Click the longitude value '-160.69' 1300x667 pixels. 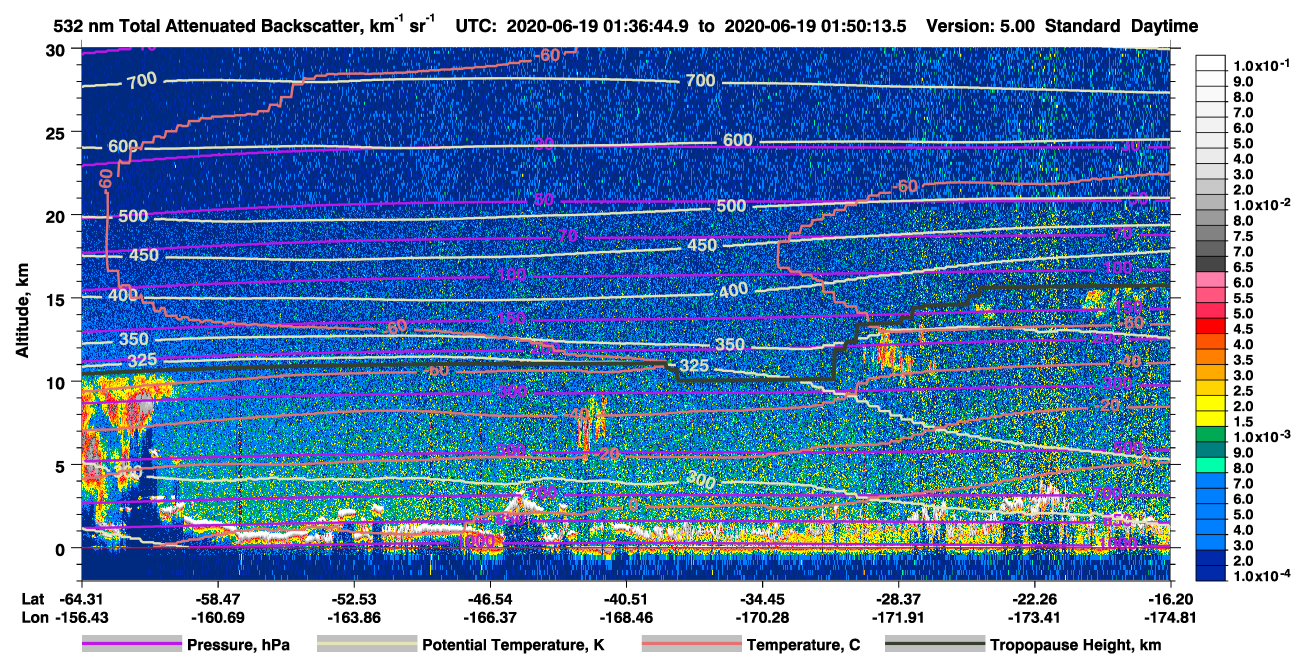pos(217,617)
